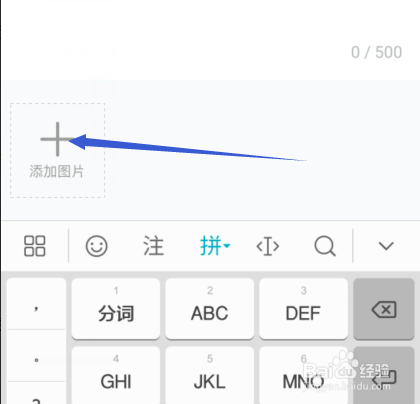Open keyboard search magnifier icon
The width and height of the screenshot is (420, 404).
(325, 246)
